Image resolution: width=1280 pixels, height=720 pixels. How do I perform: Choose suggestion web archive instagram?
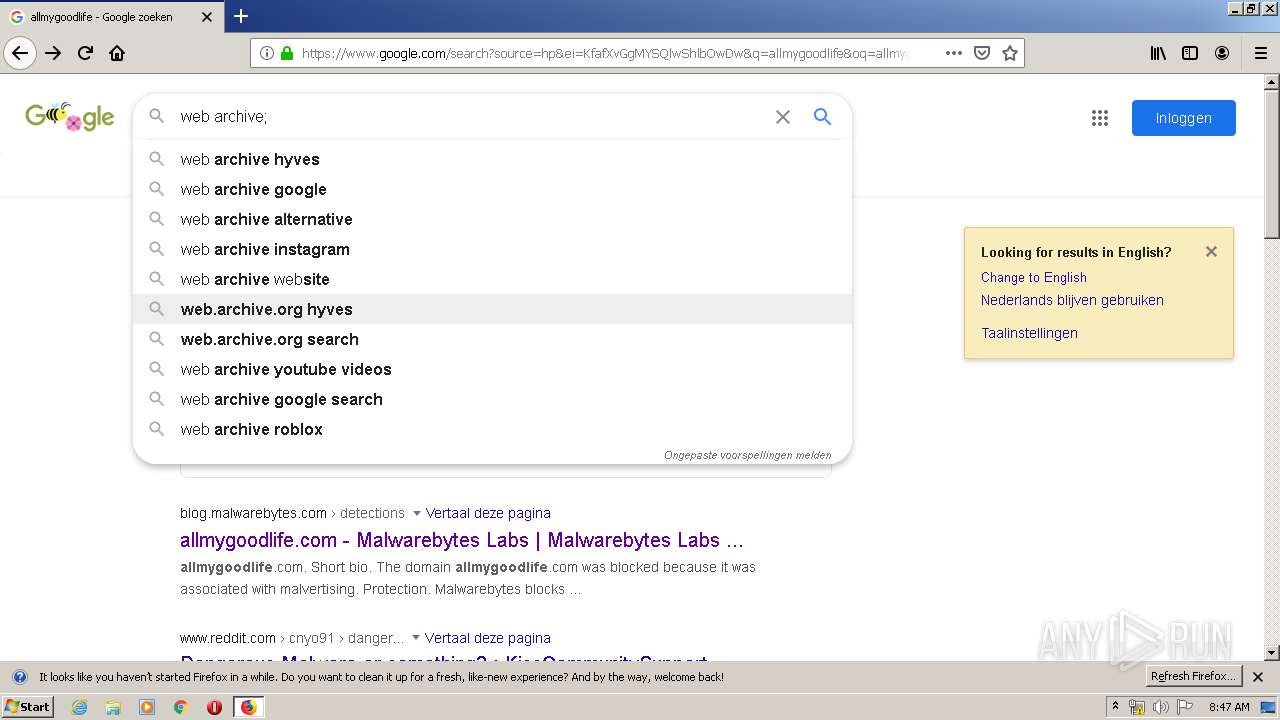click(x=492, y=249)
